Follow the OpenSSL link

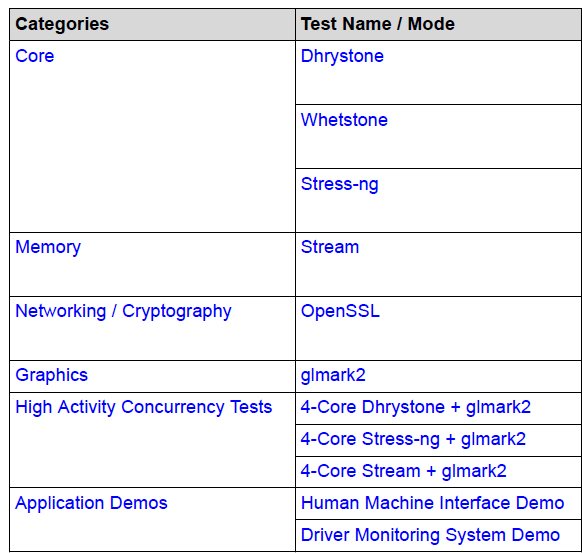pyautogui.click(x=340, y=311)
